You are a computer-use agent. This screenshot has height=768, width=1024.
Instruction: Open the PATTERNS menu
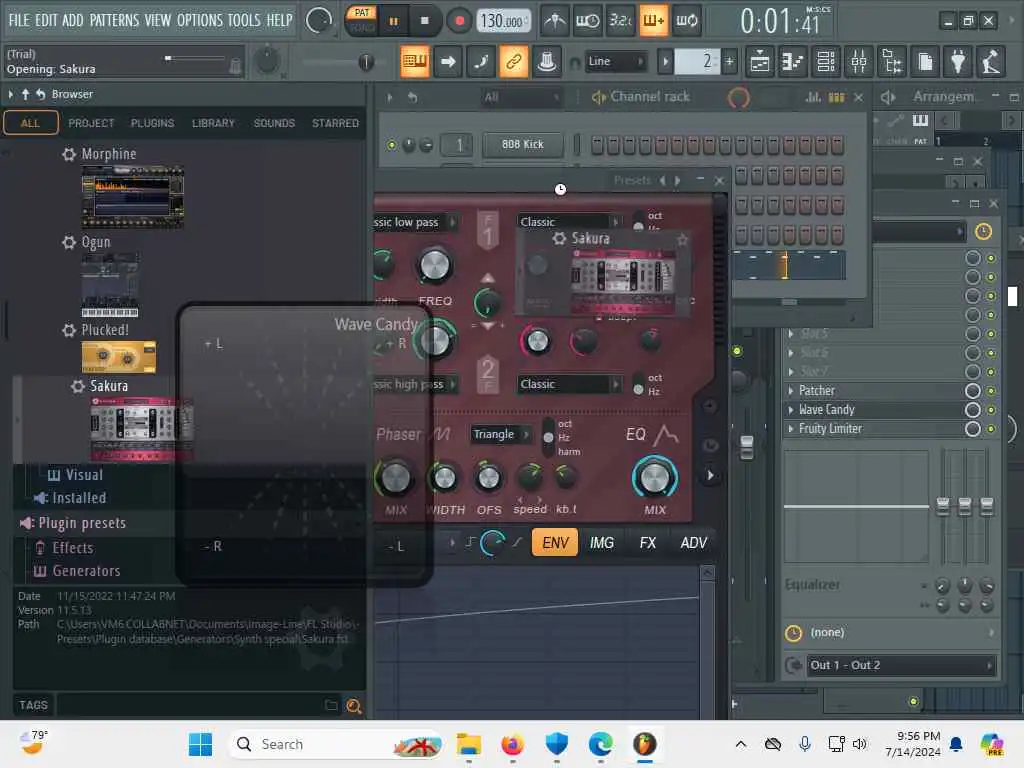[x=114, y=20]
